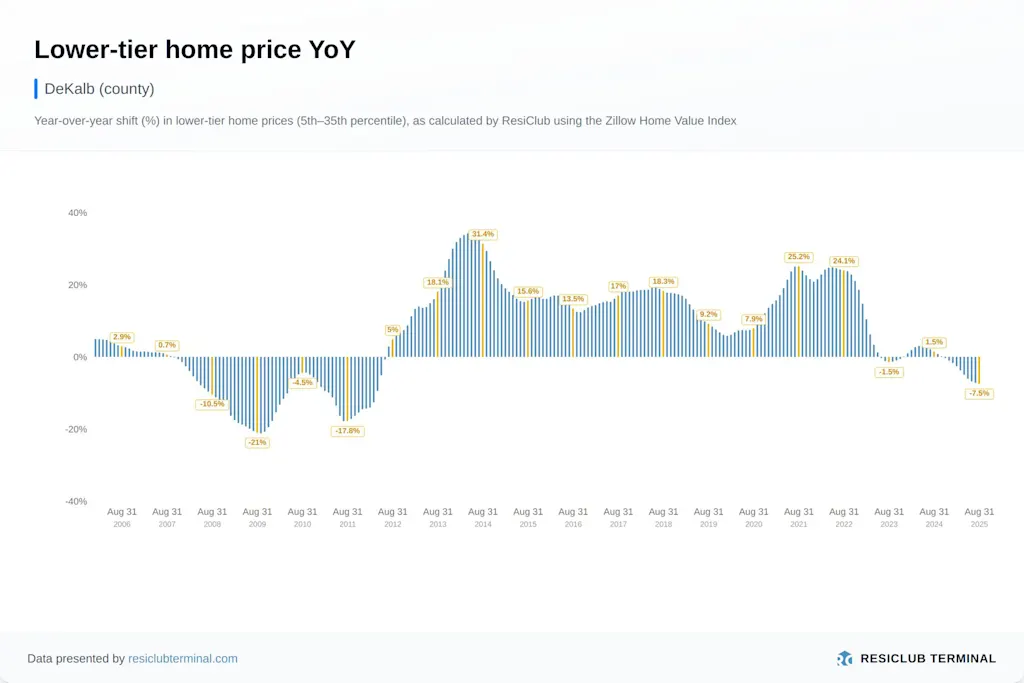Click the Aug 31 2014 axis label

pos(483,517)
